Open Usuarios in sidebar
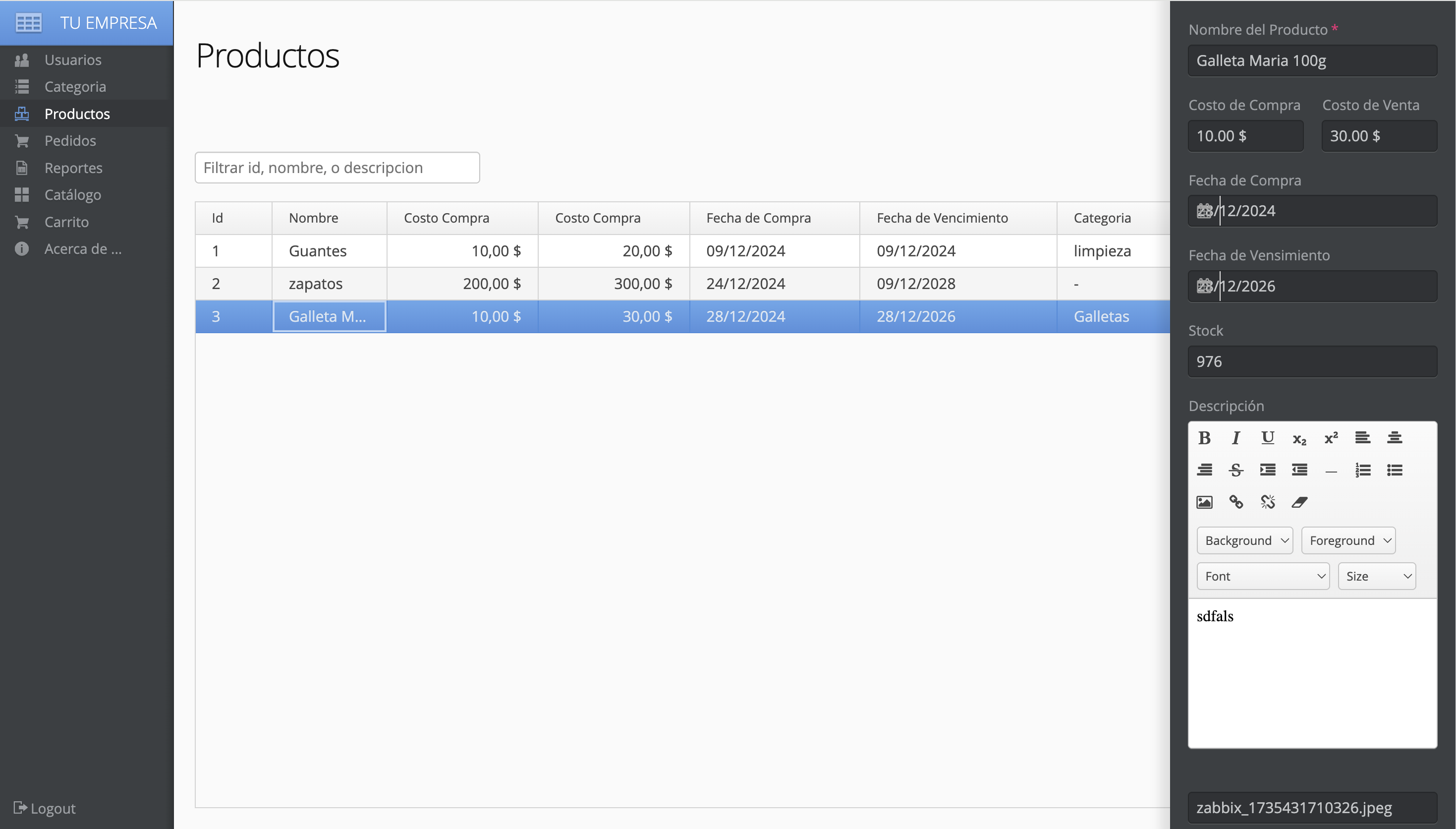 click(87, 60)
